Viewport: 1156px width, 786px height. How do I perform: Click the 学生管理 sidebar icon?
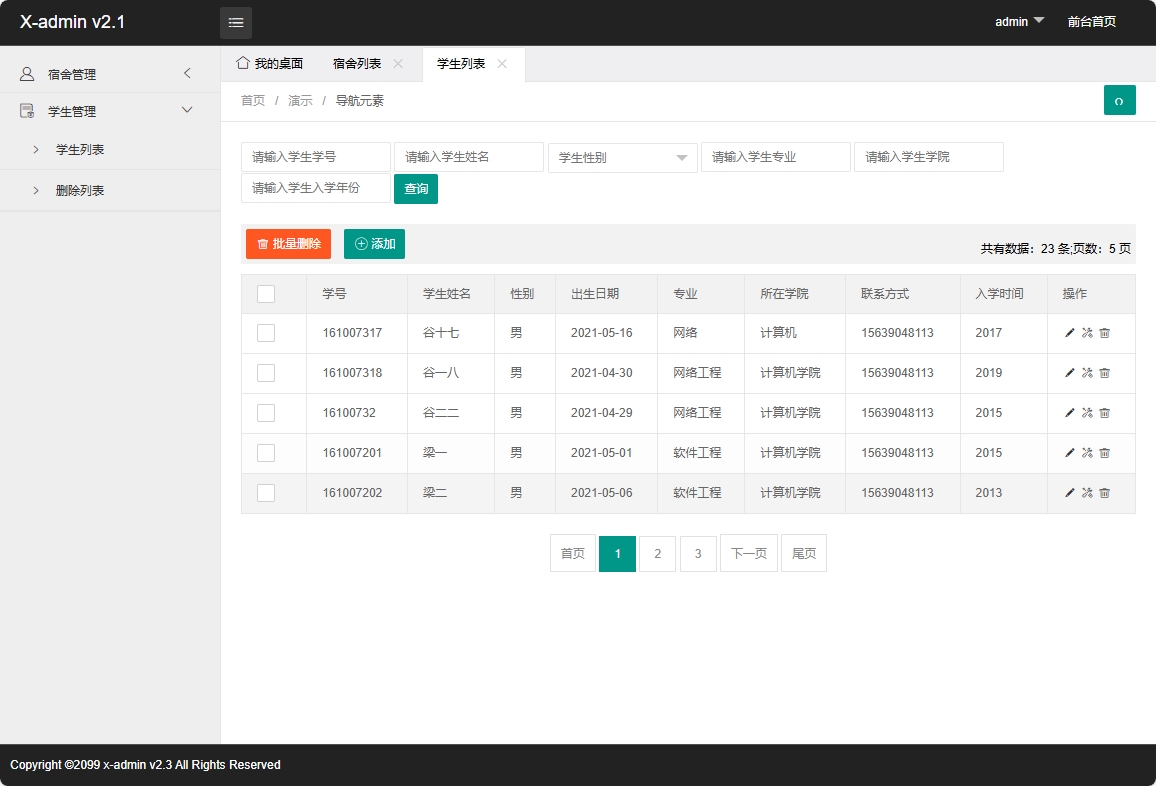(x=24, y=111)
